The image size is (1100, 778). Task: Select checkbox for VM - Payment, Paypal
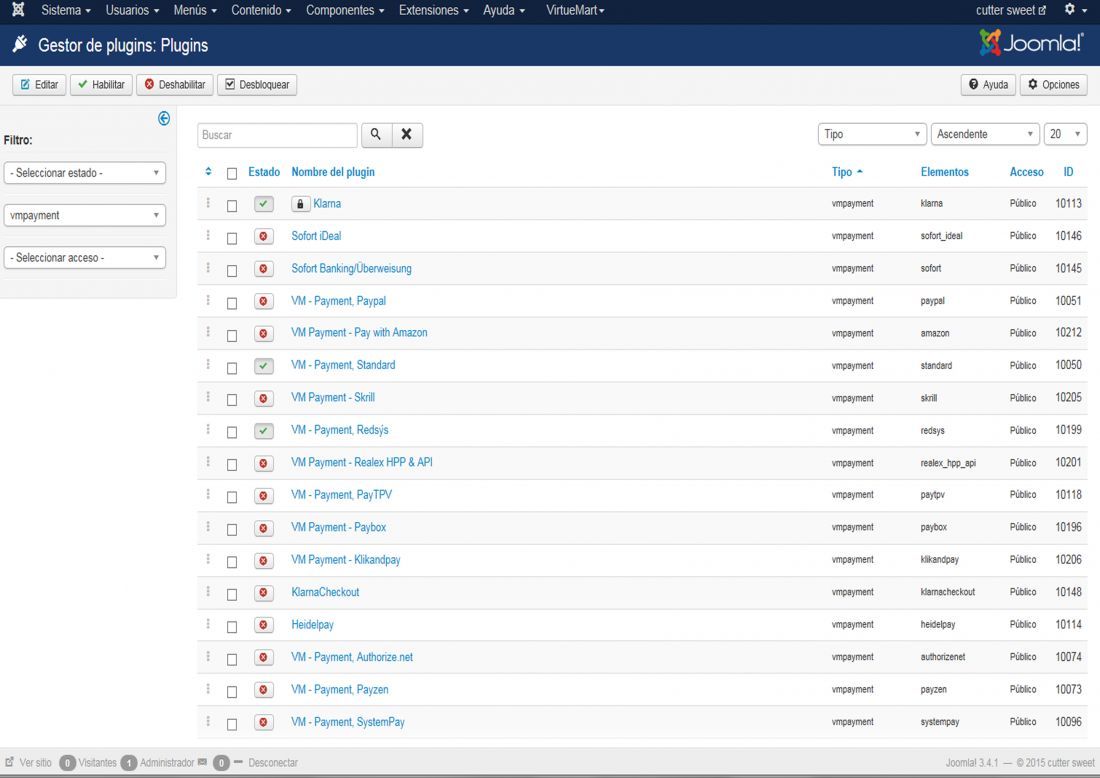[232, 303]
